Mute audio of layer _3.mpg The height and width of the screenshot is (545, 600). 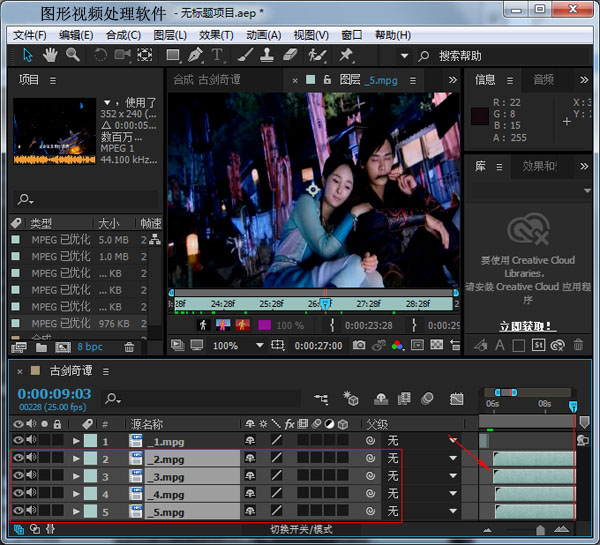tap(31, 475)
